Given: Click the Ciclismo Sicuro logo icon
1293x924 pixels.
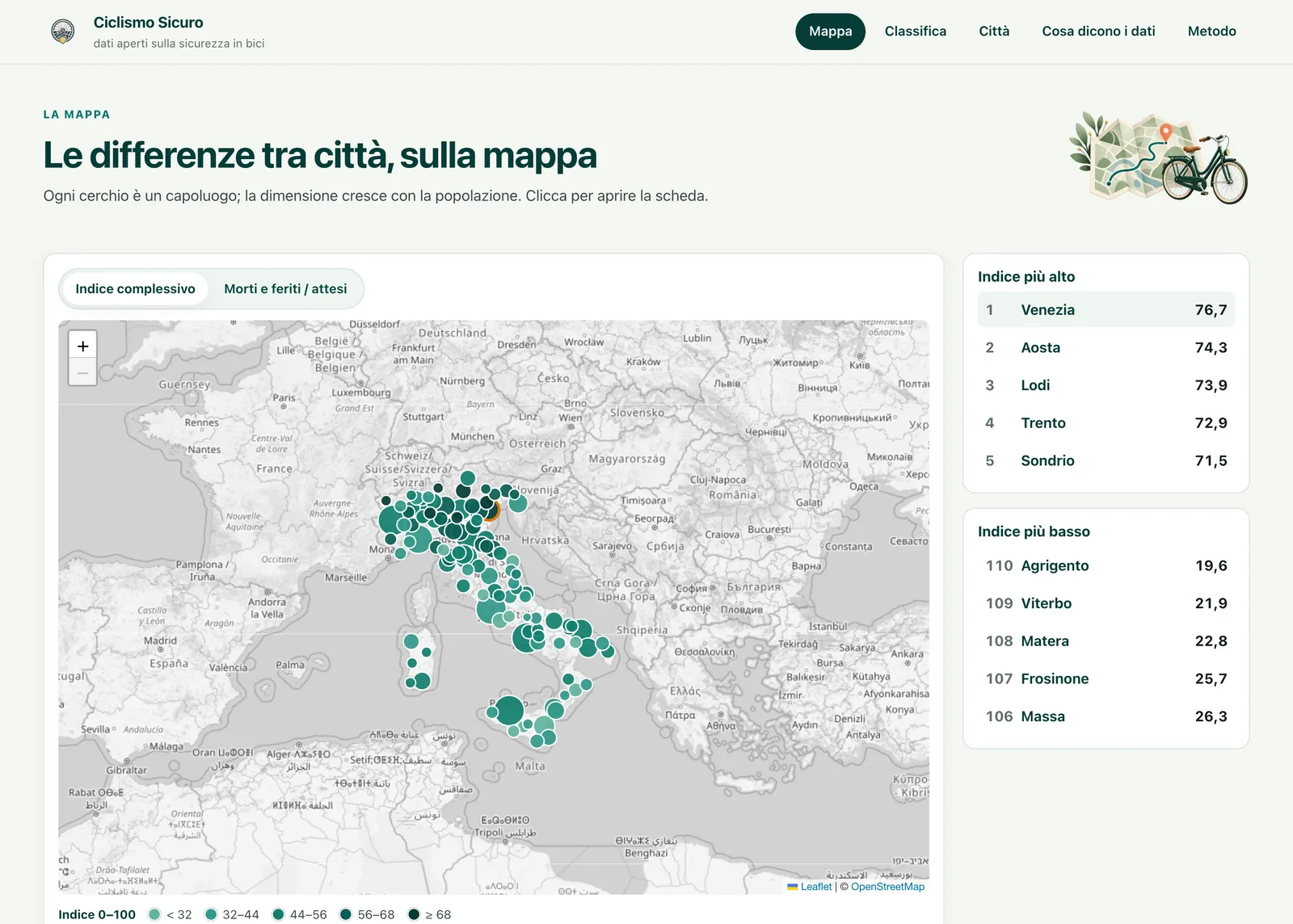Looking at the screenshot, I should point(63,31).
